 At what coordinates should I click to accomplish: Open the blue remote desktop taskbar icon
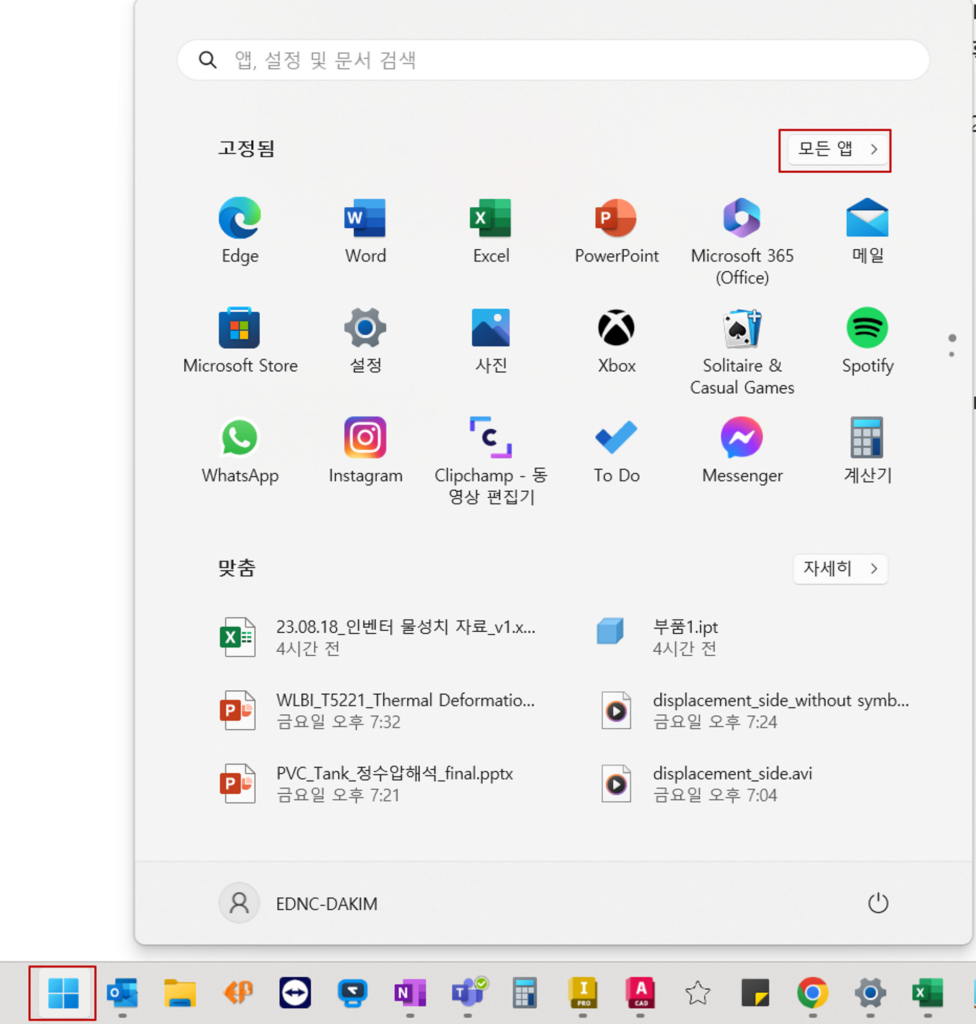pyautogui.click(x=352, y=993)
